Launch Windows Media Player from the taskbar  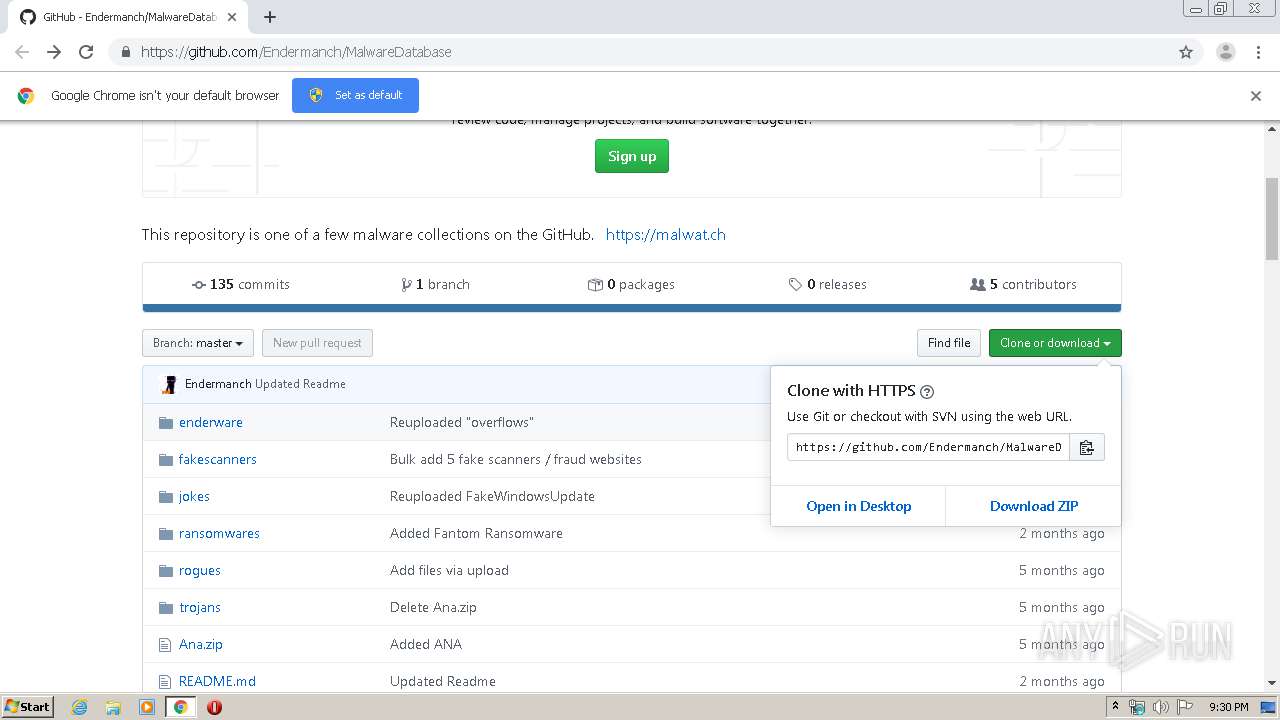[147, 707]
